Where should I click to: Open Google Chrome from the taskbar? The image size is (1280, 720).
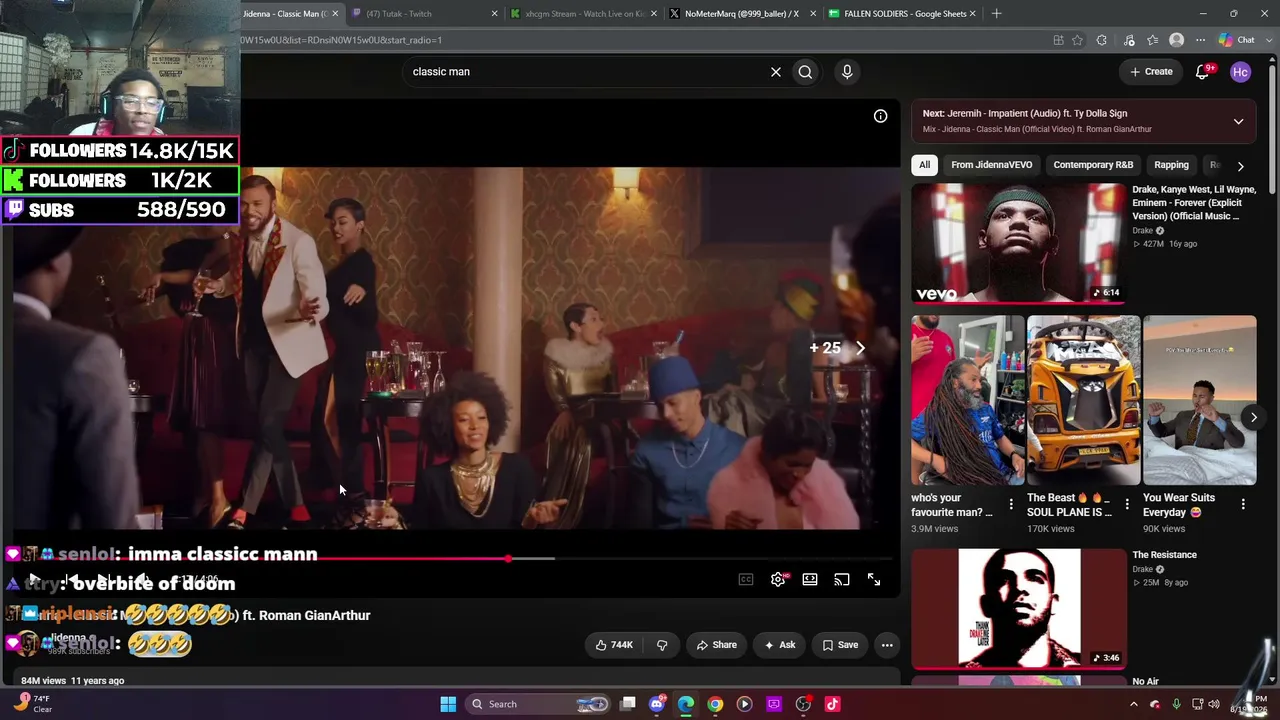(x=715, y=704)
